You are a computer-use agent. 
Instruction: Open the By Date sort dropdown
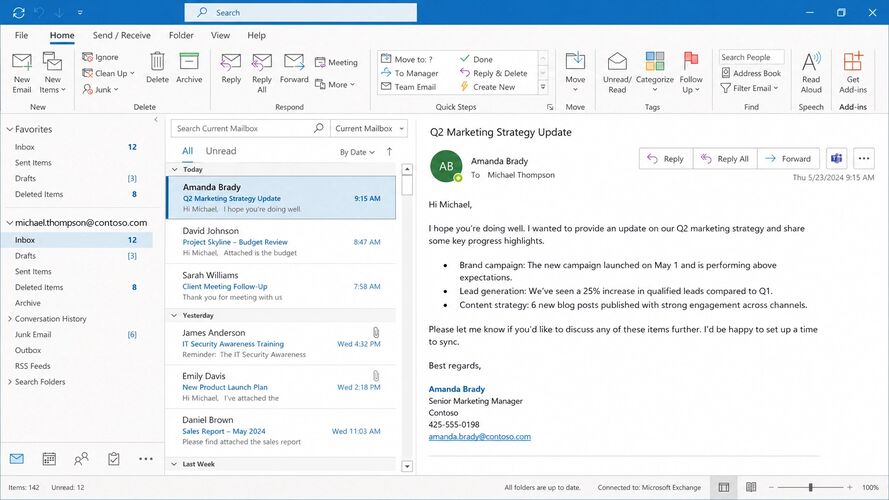357,152
